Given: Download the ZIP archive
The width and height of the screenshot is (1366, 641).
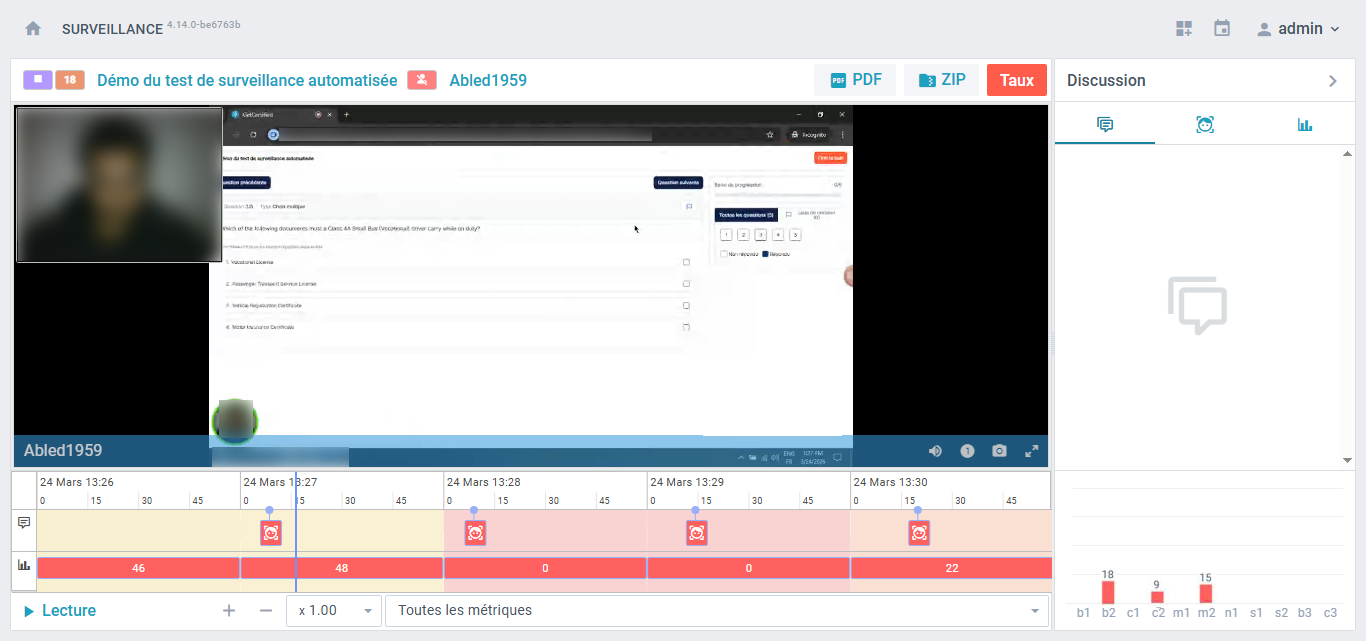Looking at the screenshot, I should pos(941,80).
